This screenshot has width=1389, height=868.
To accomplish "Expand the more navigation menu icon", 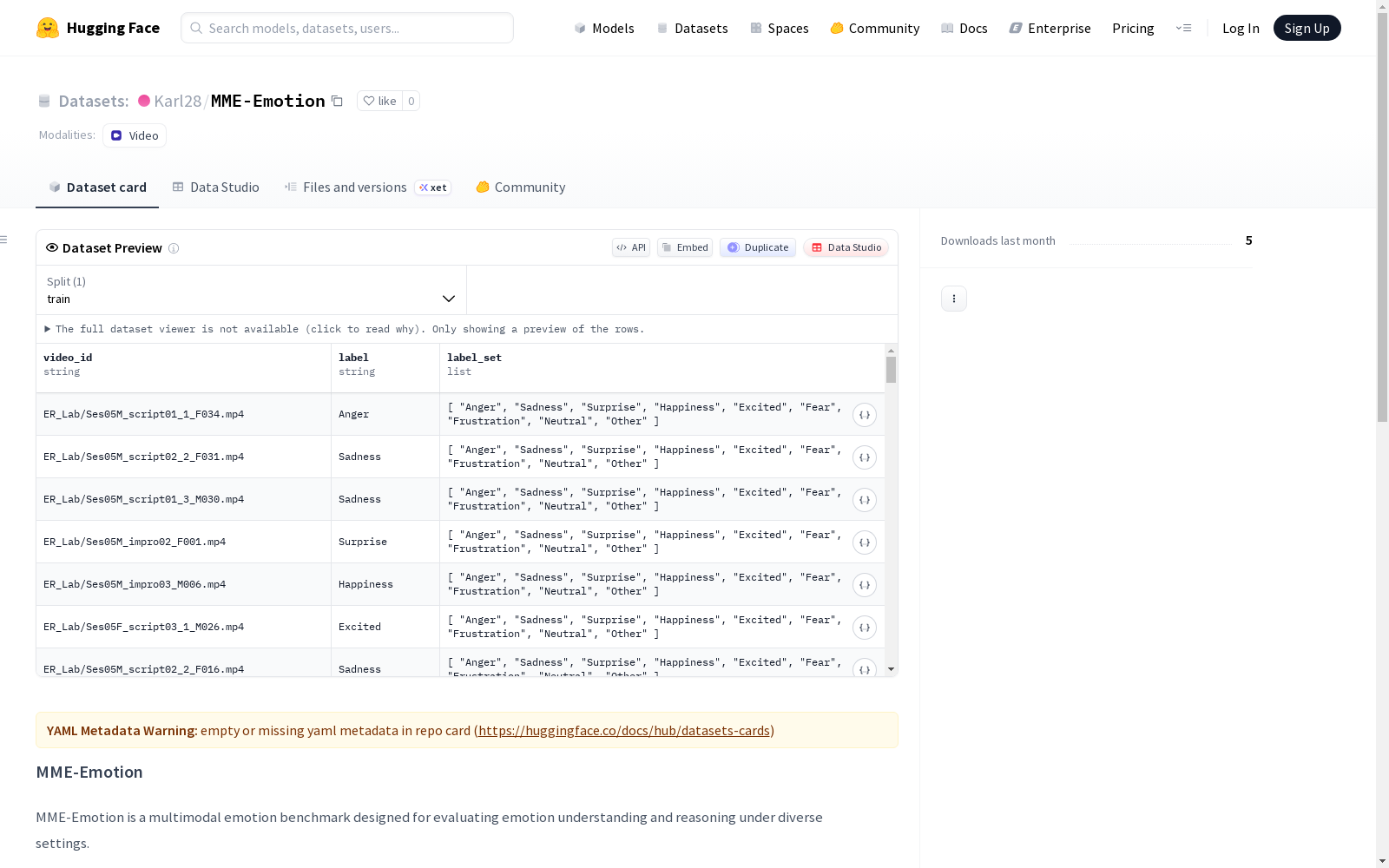I will (1183, 28).
